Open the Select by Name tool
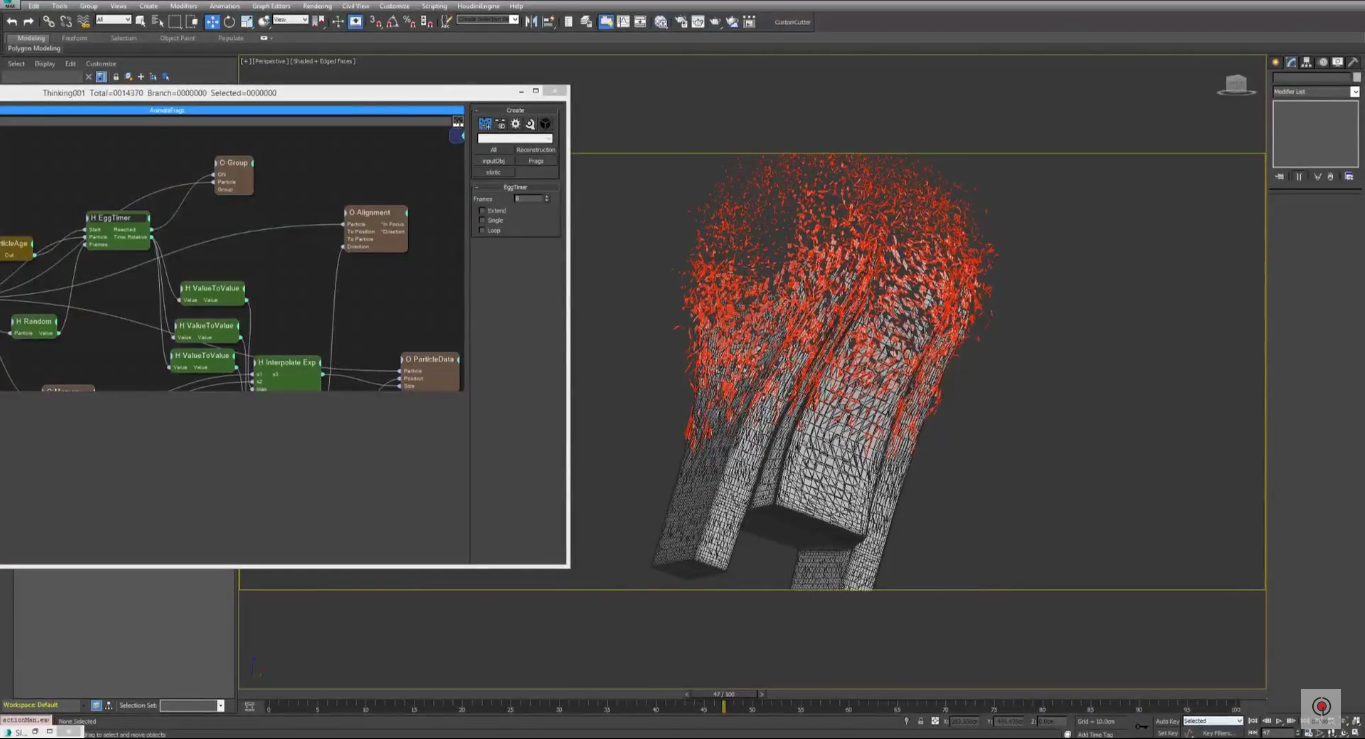 click(156, 21)
